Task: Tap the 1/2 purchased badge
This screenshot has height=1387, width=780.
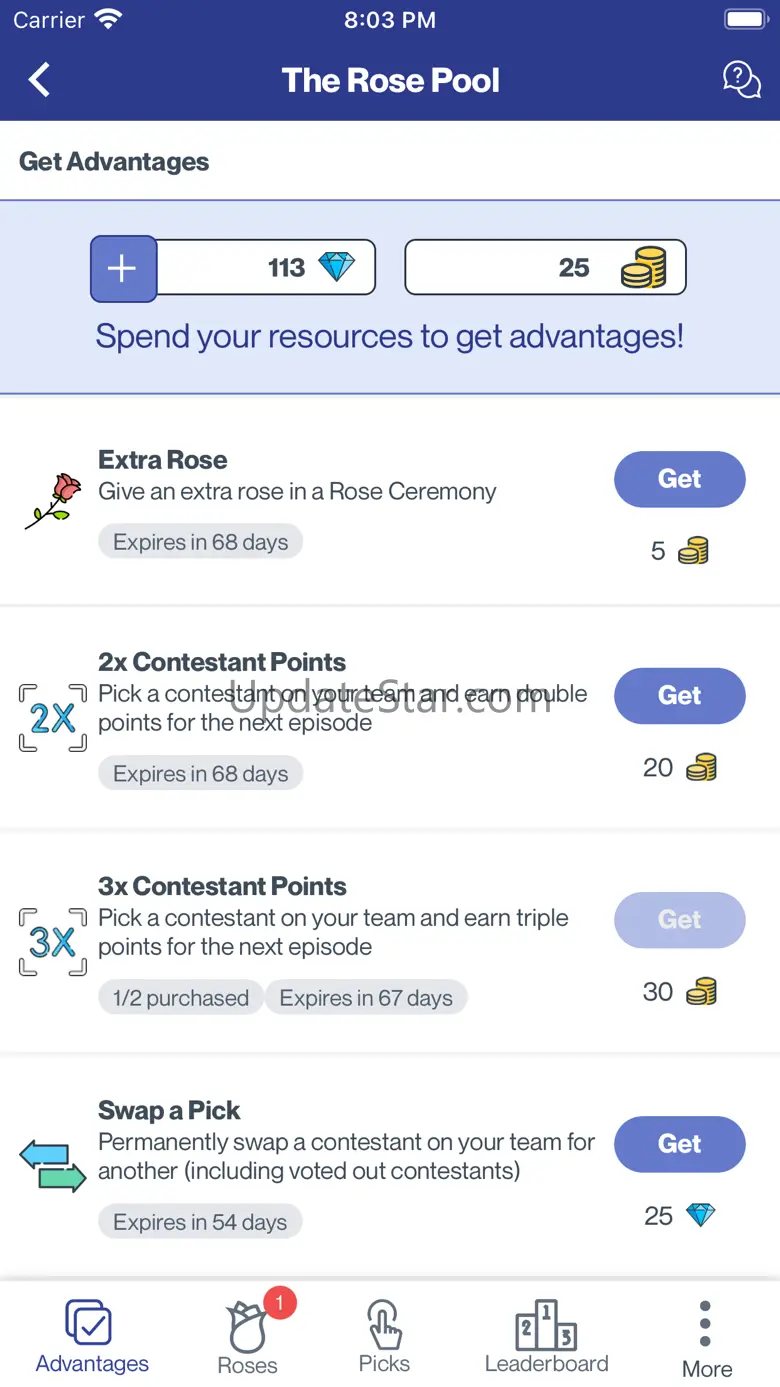Action: click(x=181, y=998)
